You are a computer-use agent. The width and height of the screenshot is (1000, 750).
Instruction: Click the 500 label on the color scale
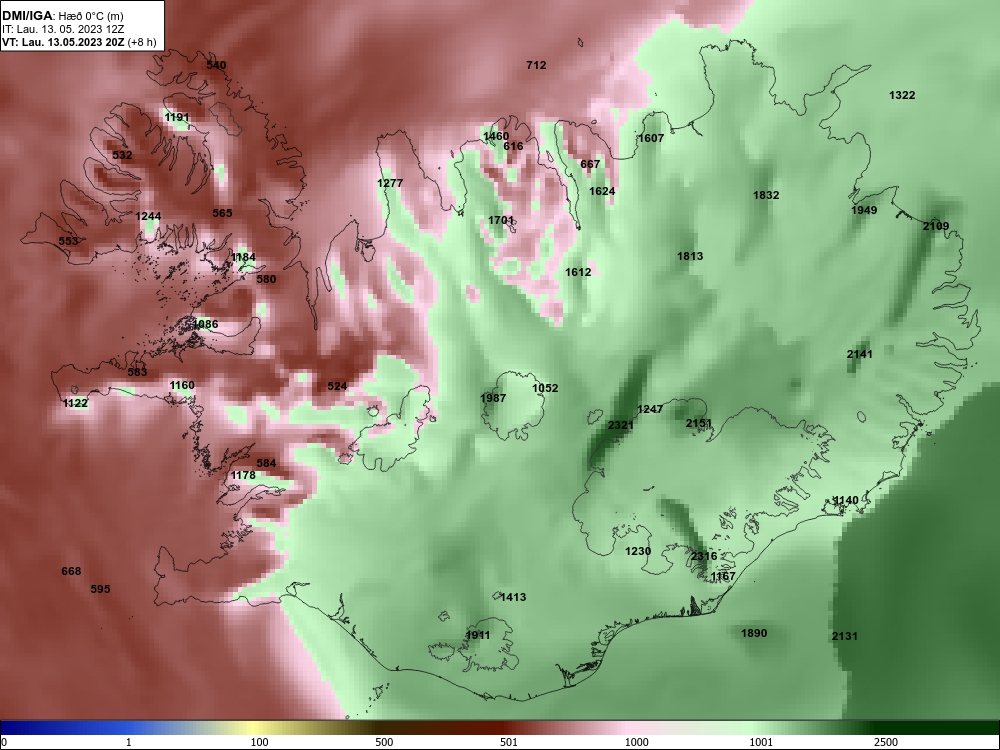384,742
